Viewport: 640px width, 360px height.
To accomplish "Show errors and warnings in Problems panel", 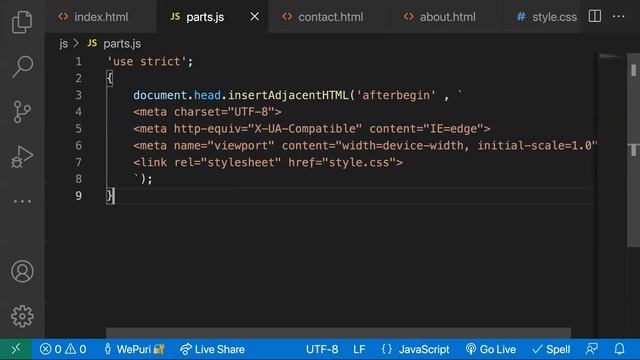I will (63, 349).
